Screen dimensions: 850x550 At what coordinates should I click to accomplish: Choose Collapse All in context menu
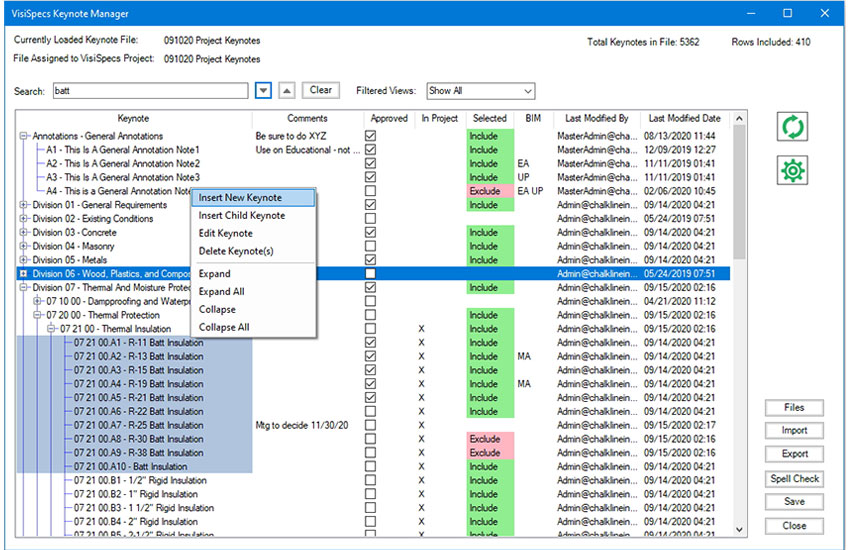point(253,327)
